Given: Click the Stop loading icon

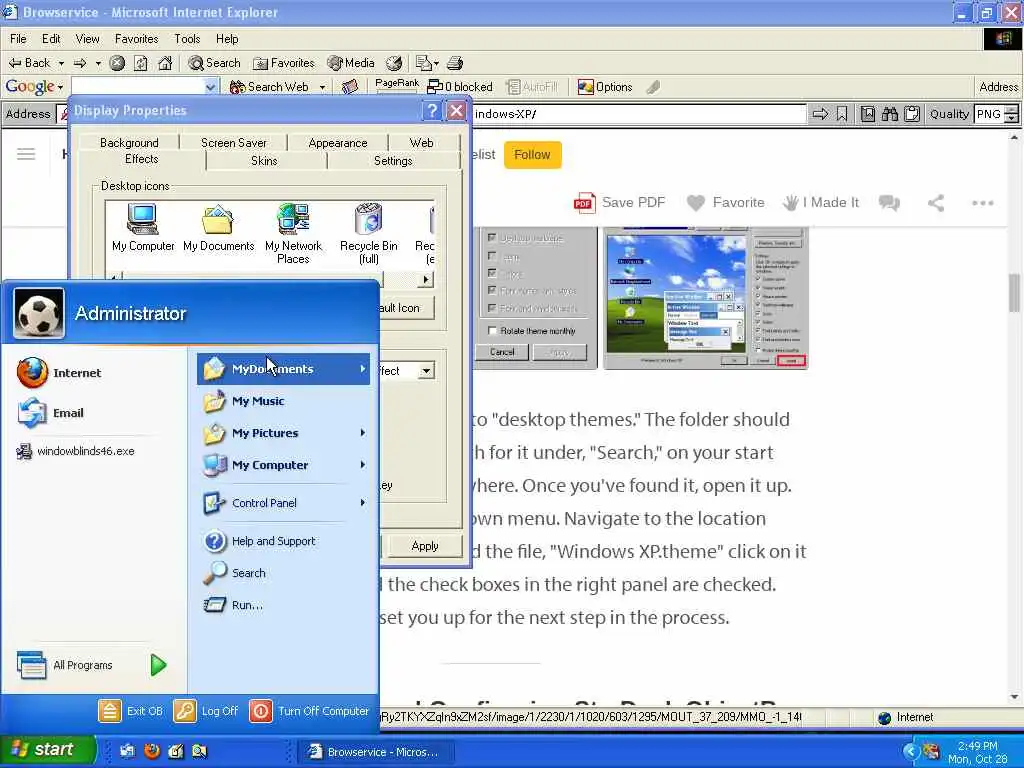Looking at the screenshot, I should (117, 63).
